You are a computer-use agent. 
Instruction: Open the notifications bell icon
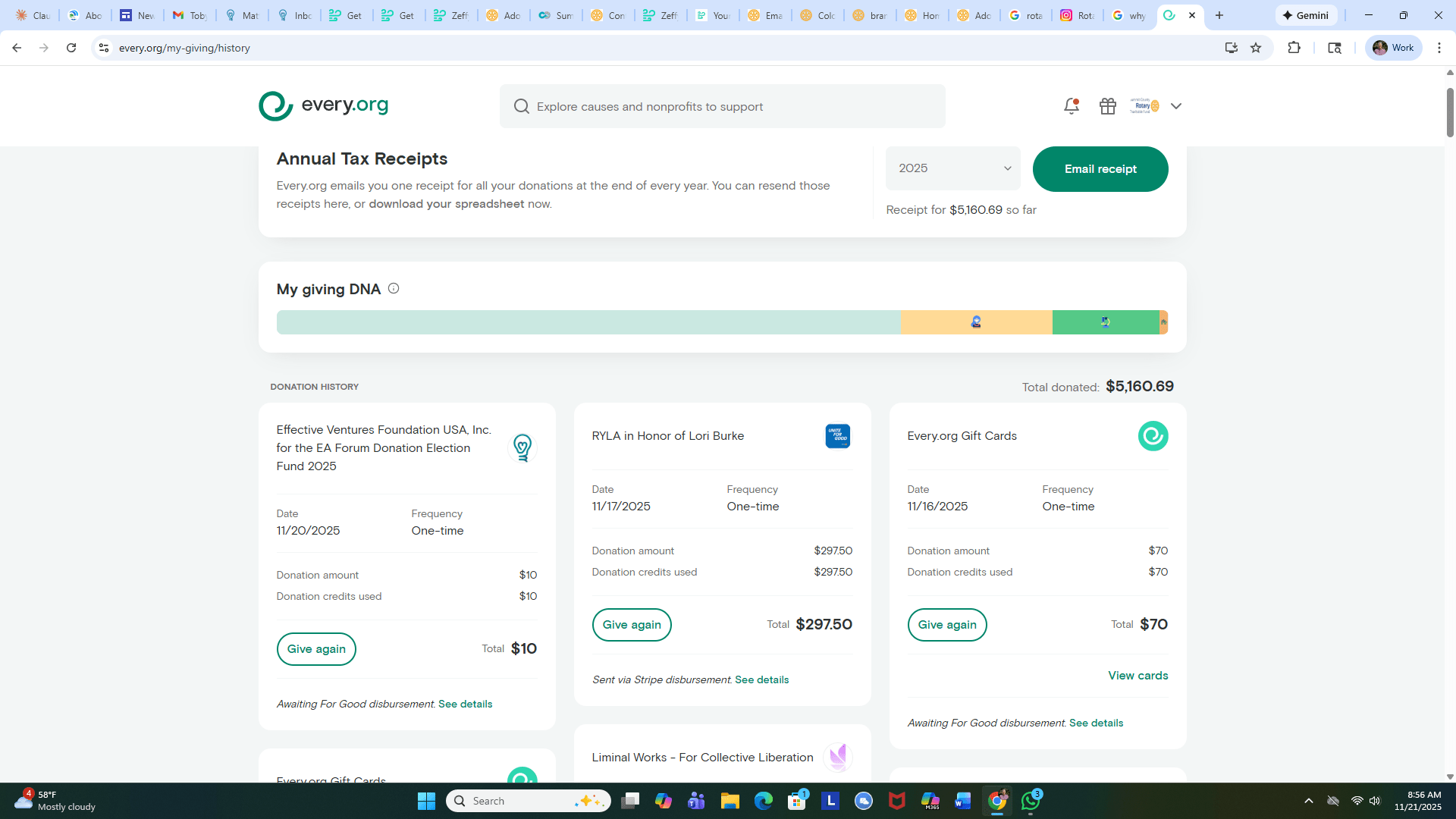coord(1071,106)
